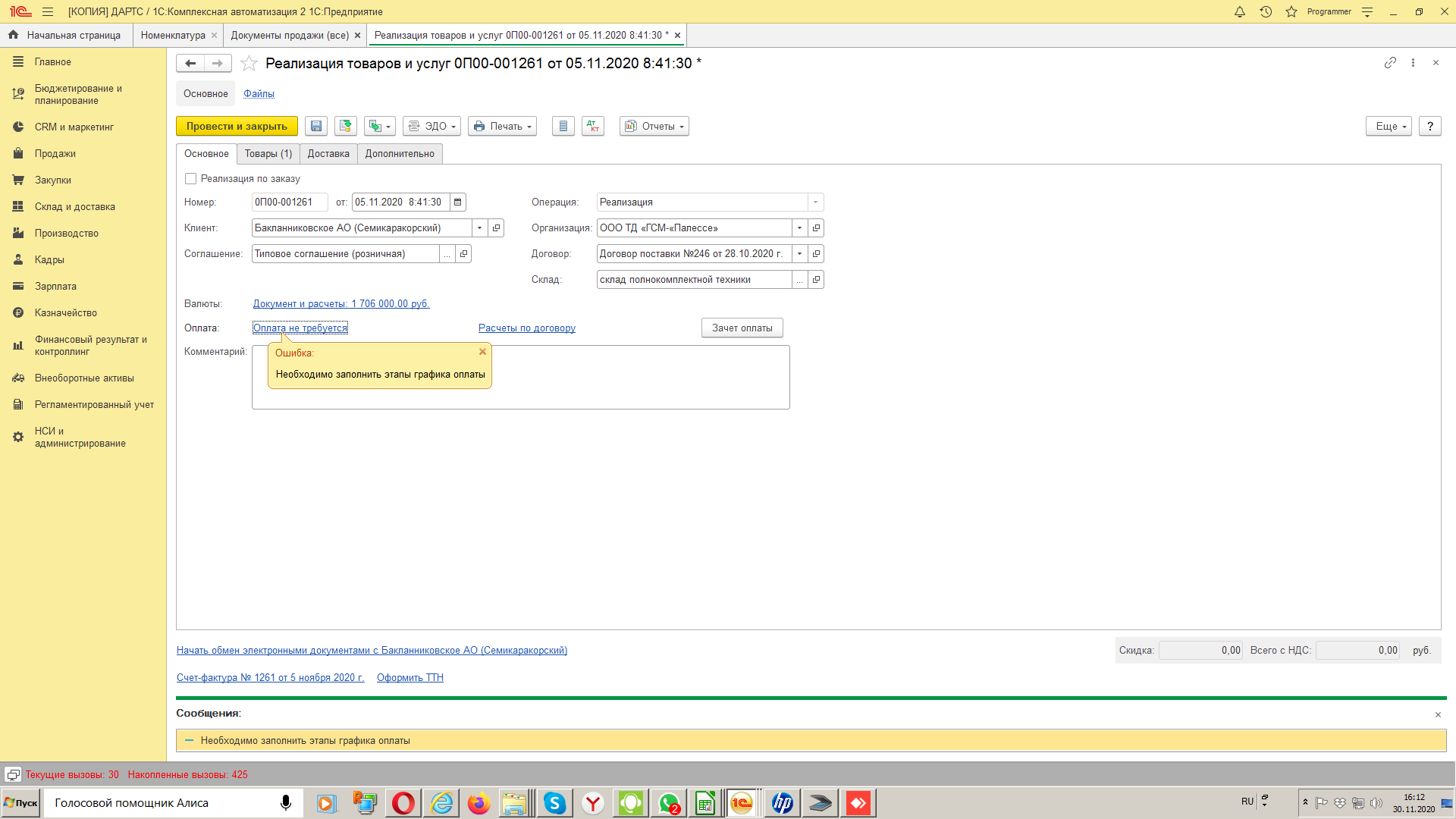Start electronic document exchange link

point(372,651)
